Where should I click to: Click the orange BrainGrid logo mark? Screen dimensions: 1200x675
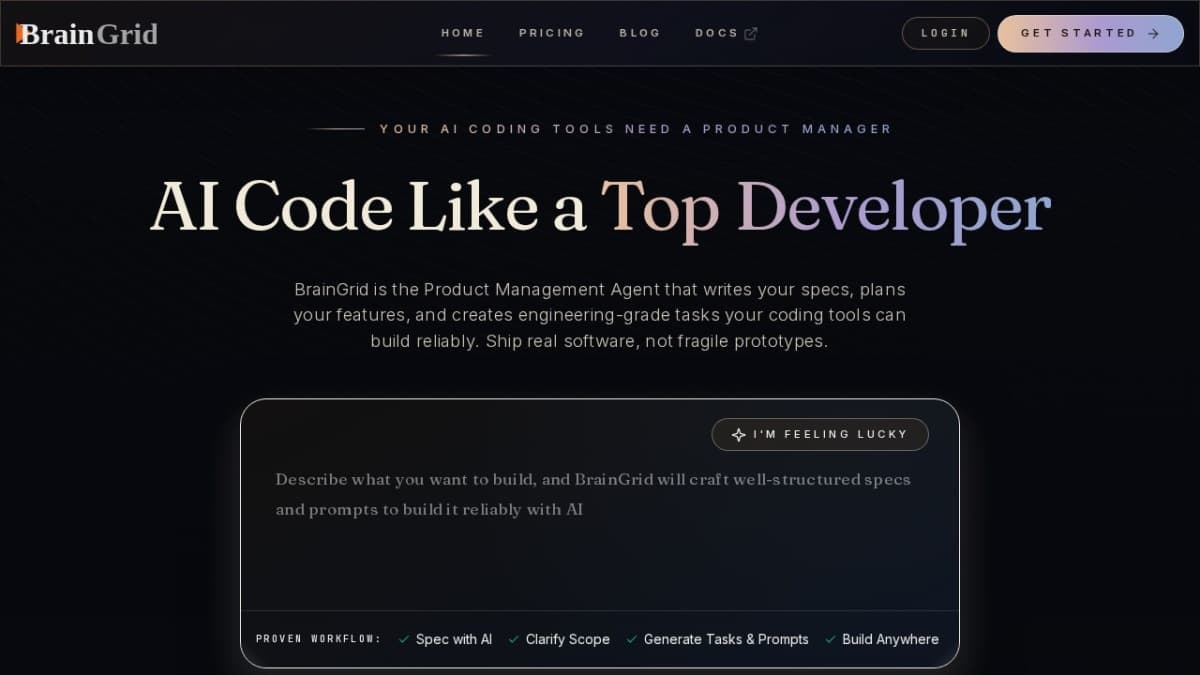20,34
